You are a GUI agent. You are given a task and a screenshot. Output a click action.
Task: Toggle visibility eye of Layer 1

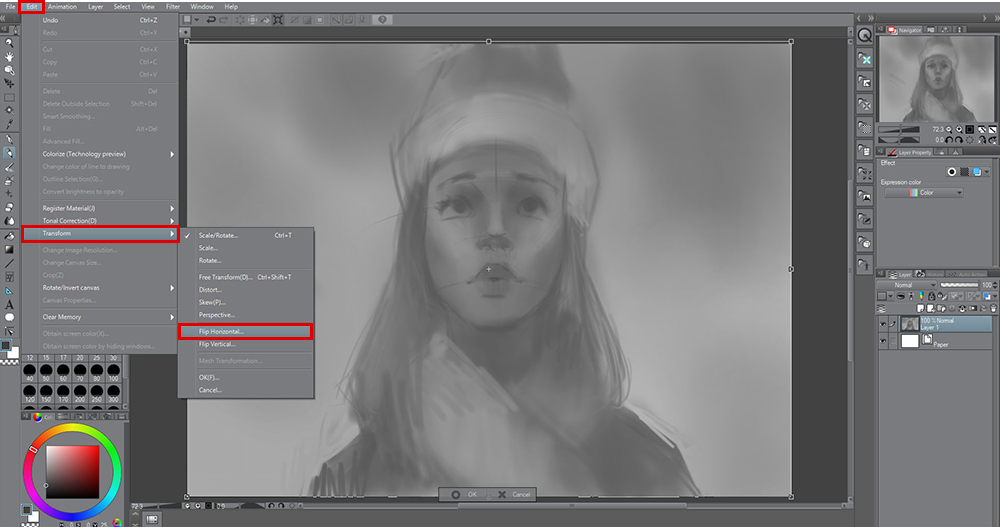pos(883,324)
